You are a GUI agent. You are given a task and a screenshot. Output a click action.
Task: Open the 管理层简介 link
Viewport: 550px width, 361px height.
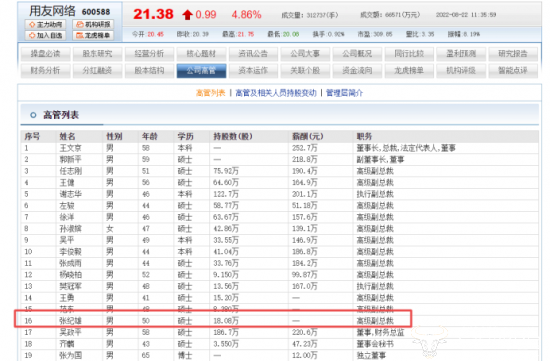click(344, 93)
